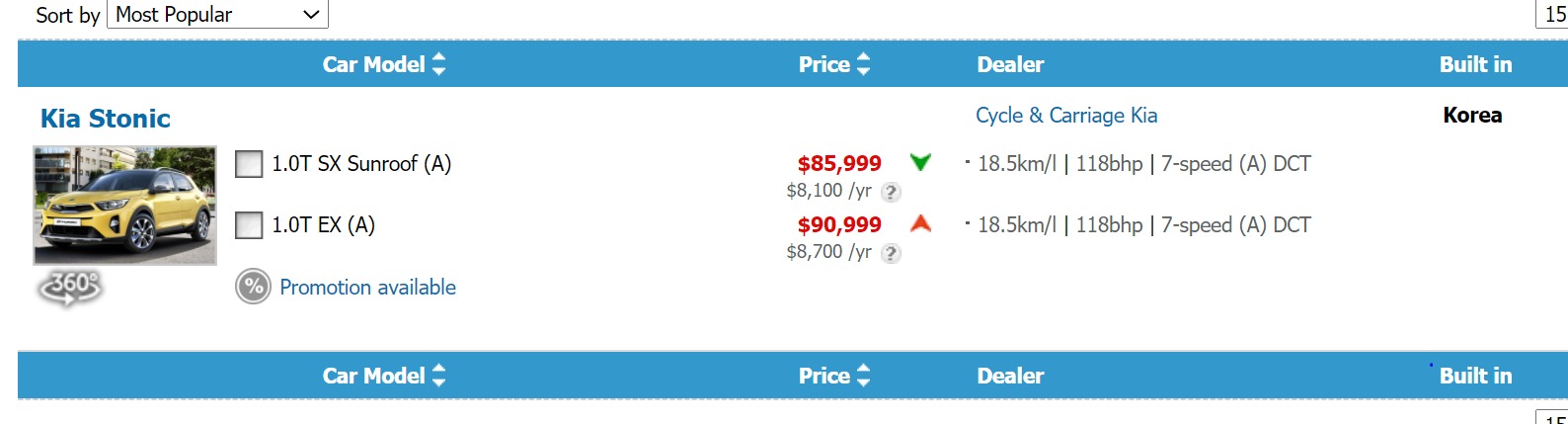The height and width of the screenshot is (424, 1568).
Task: Click the top Built in column header
Action: point(1475,64)
